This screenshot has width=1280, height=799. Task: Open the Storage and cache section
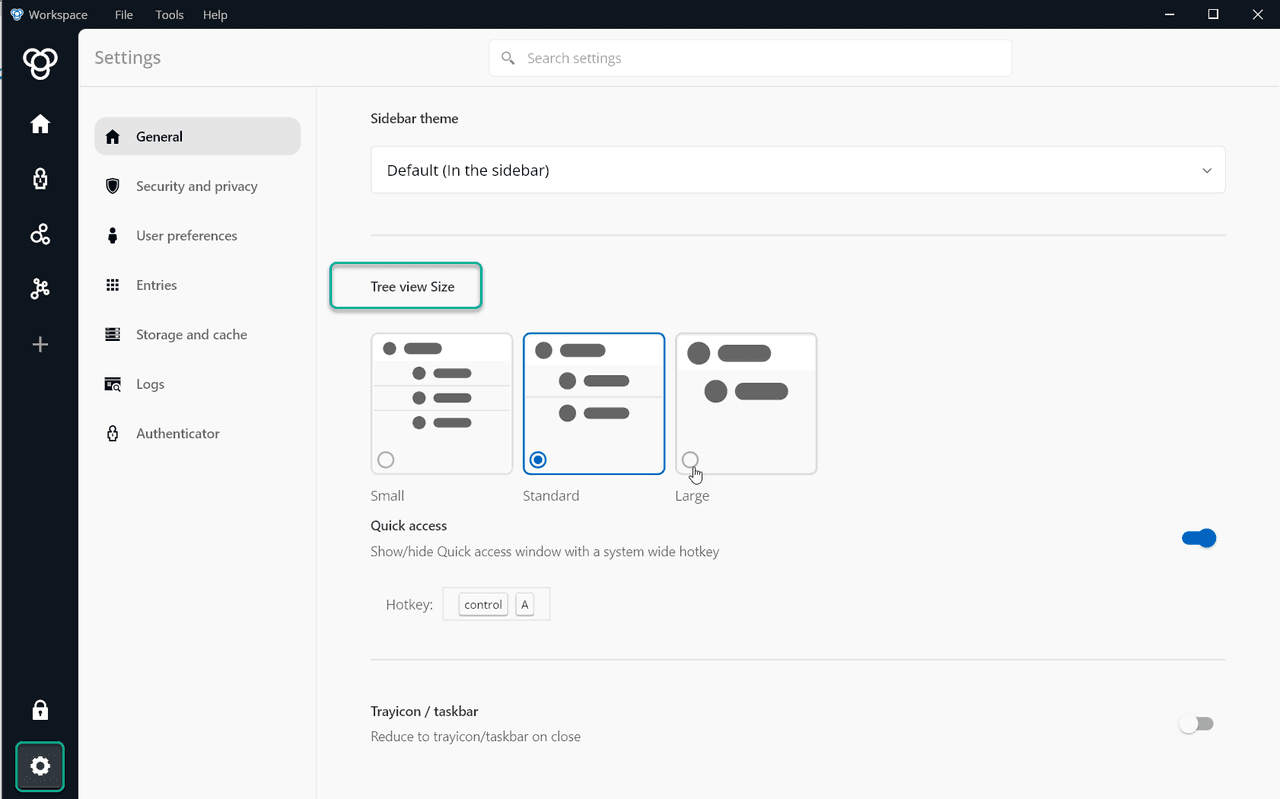(191, 335)
